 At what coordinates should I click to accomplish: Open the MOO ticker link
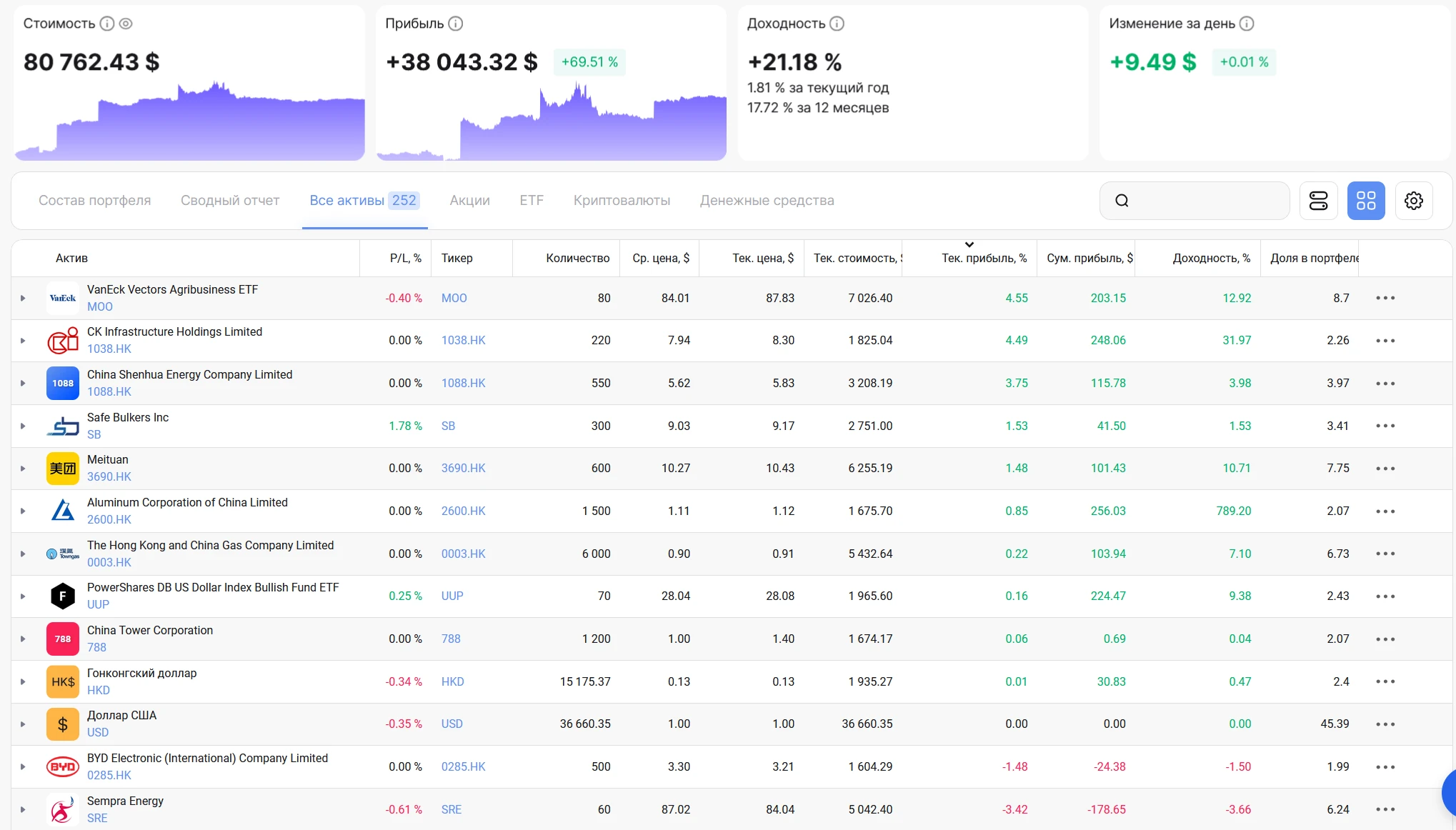[x=454, y=298]
